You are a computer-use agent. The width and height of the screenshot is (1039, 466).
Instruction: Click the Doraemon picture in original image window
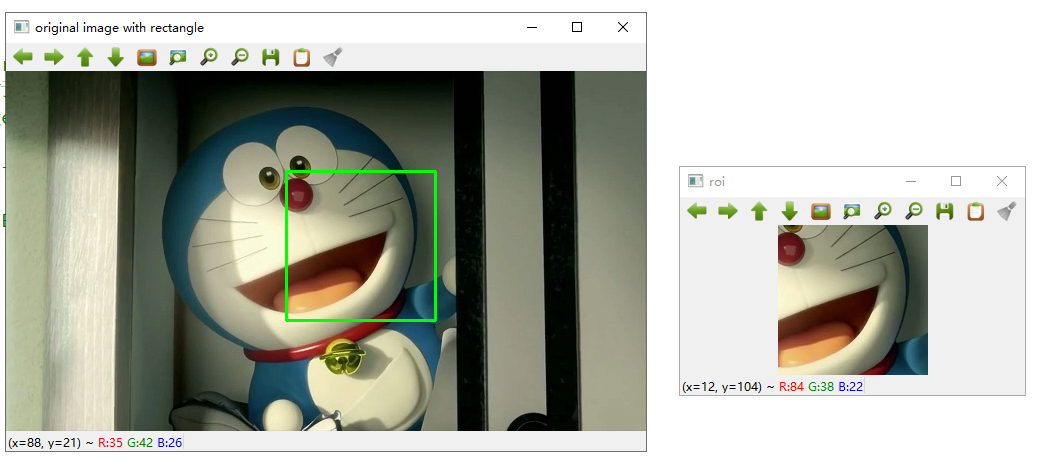pos(326,251)
